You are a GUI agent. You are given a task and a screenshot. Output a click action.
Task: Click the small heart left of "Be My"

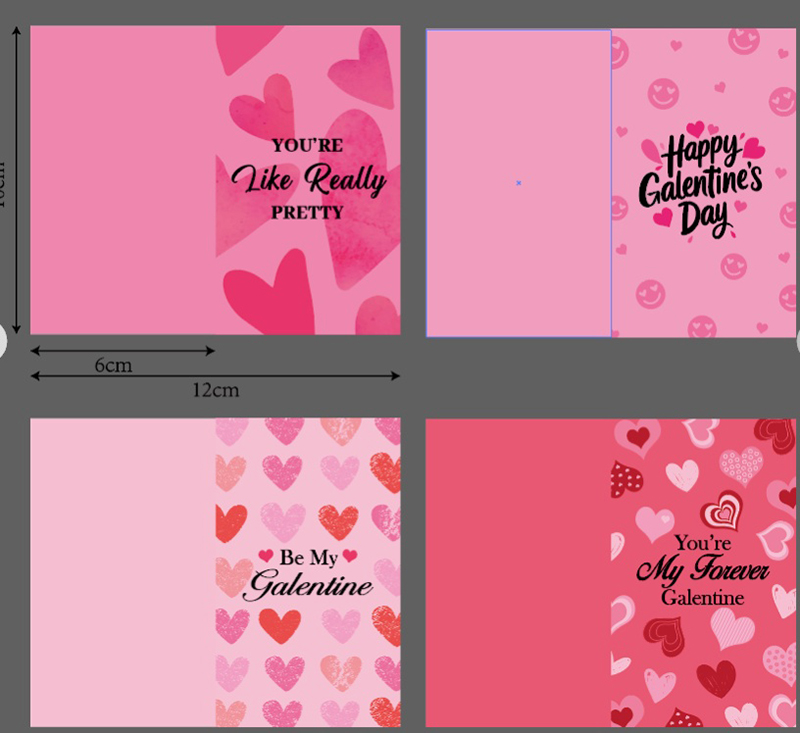266,556
